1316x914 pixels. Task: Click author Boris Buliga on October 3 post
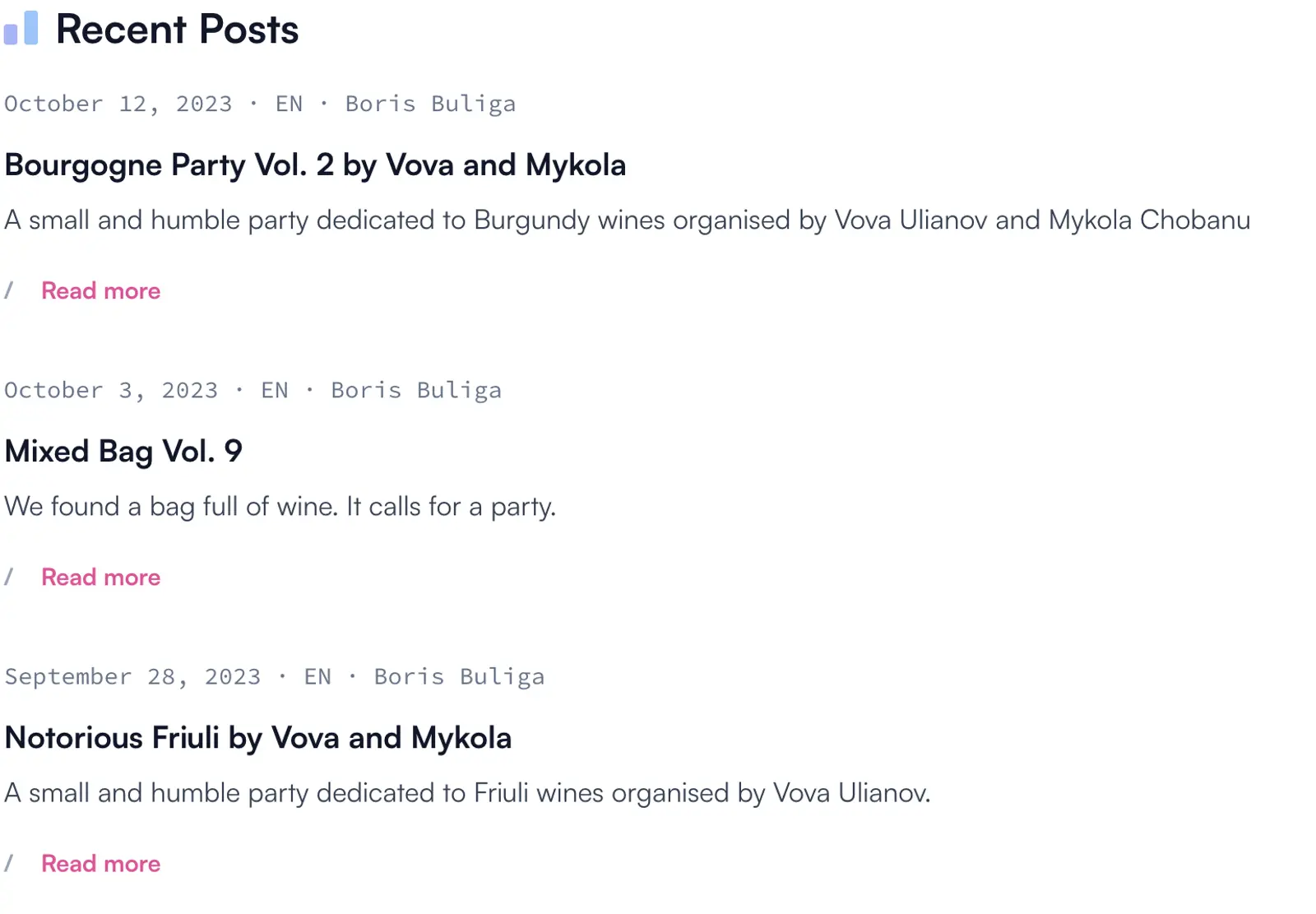[x=416, y=391]
